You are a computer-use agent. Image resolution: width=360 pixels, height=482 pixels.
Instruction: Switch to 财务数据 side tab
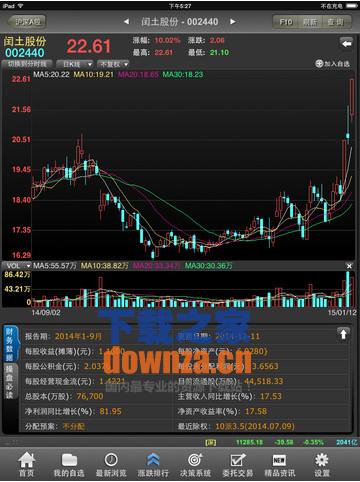point(10,345)
